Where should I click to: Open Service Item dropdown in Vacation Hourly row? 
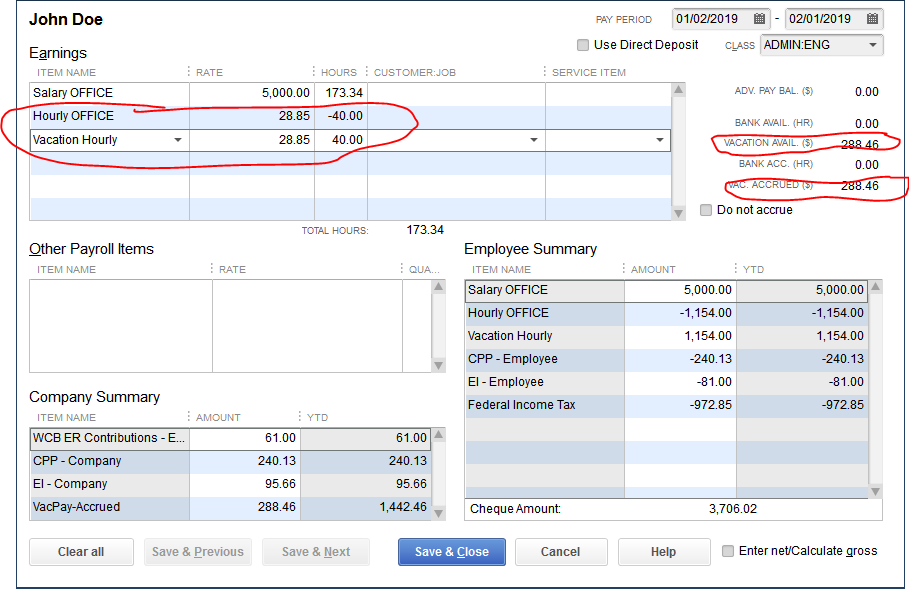[x=659, y=140]
